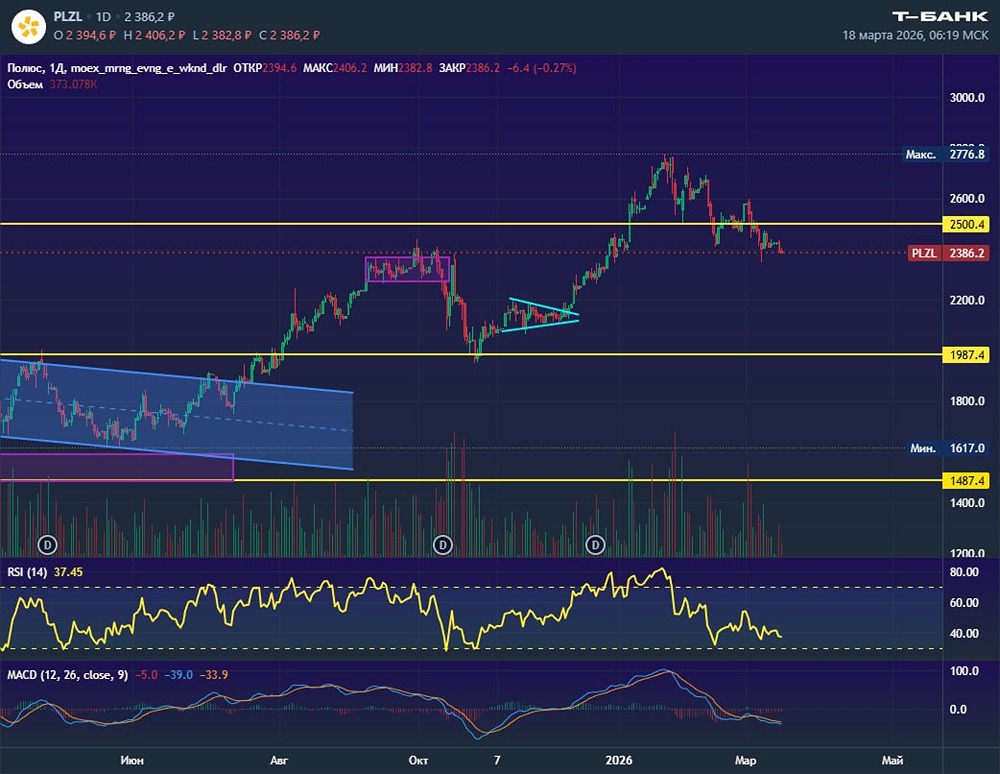Click the yellow 1987.4 level price tag

(x=966, y=355)
